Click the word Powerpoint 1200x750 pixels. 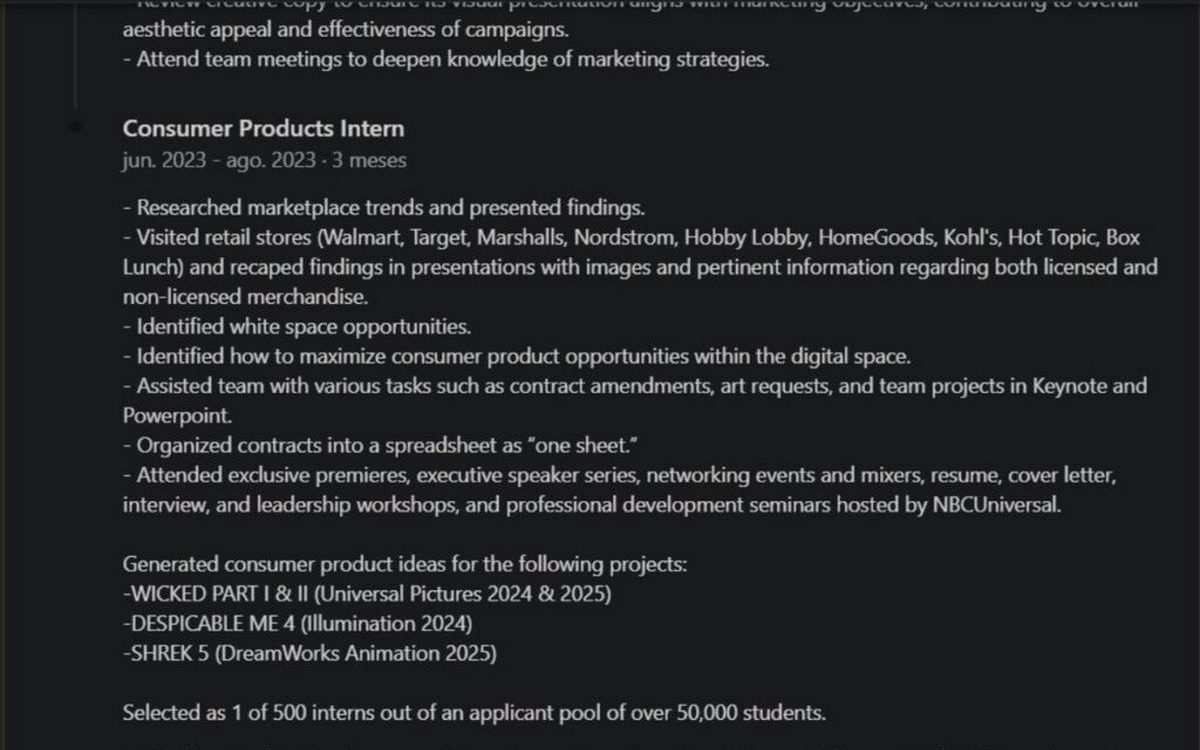[163, 415]
